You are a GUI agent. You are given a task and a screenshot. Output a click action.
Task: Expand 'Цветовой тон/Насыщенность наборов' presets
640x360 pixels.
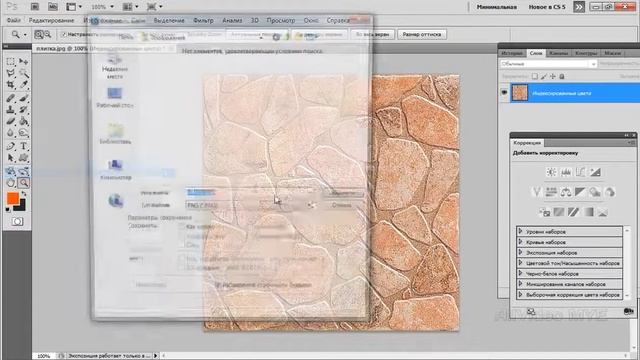pyautogui.click(x=520, y=263)
